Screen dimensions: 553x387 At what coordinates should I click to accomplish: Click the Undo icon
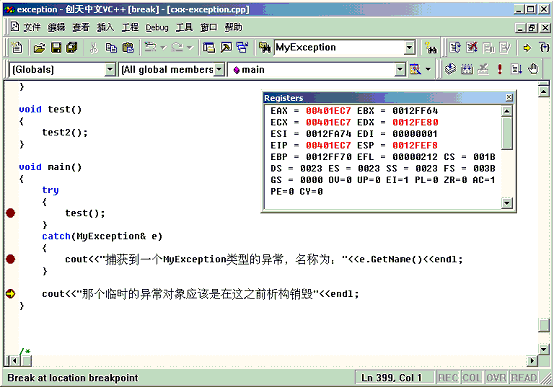pos(151,47)
